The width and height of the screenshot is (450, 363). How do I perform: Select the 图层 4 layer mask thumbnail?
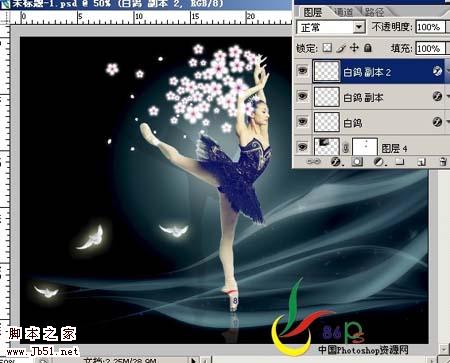click(x=365, y=147)
